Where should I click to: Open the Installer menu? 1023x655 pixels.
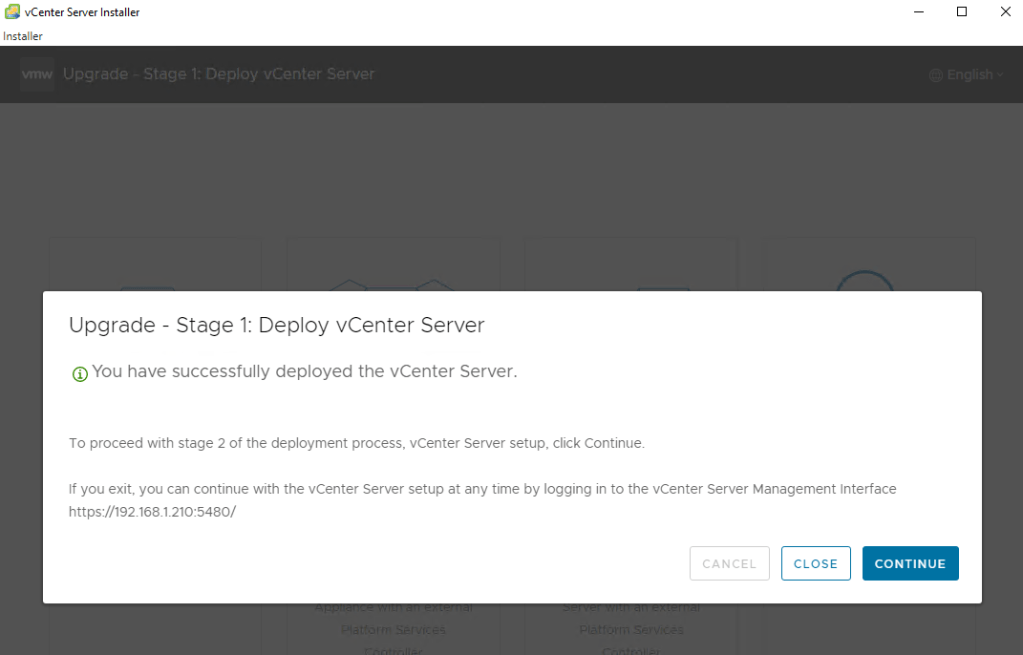click(x=23, y=36)
